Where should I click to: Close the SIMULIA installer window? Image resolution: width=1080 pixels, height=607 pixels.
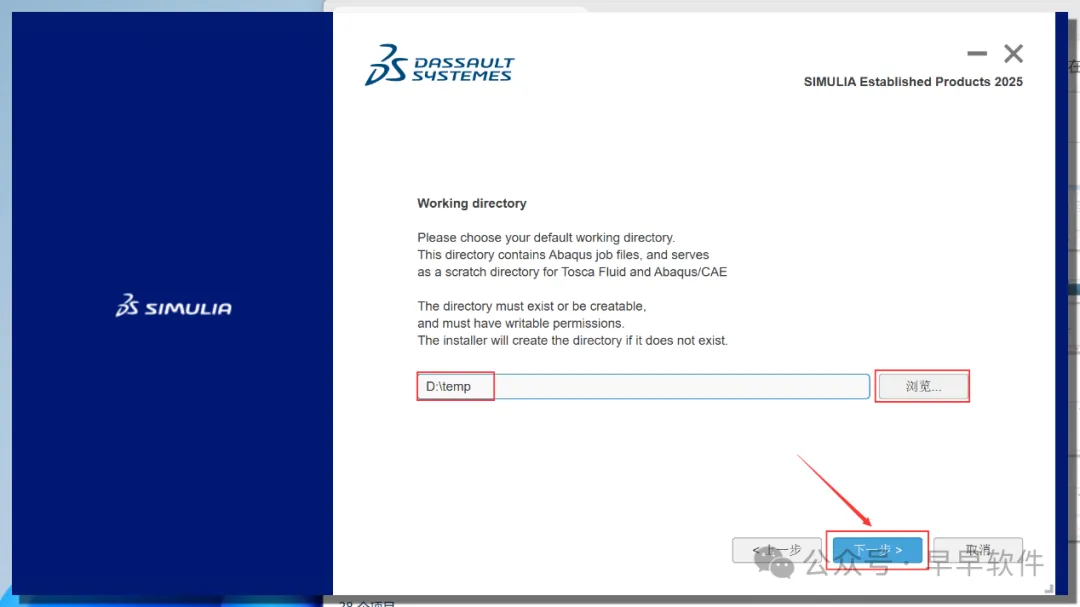(x=1013, y=53)
